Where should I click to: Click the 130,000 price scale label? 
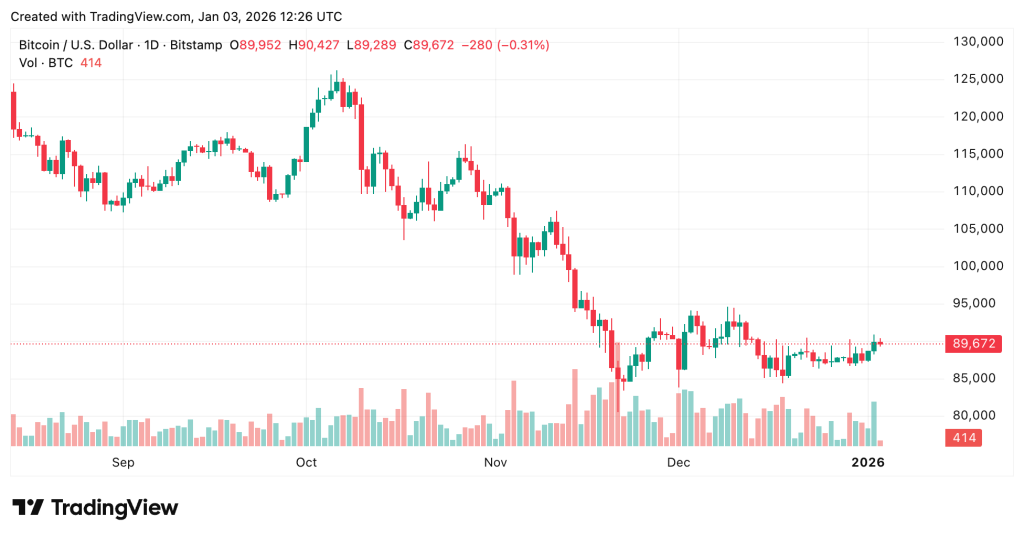click(976, 42)
